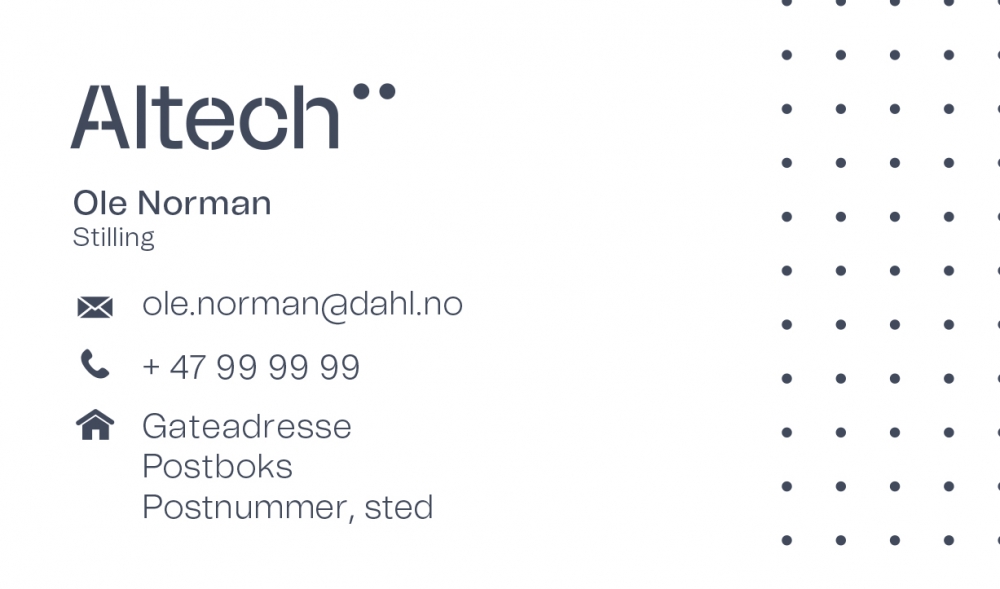Click the + 47 99 99 99 phone number

click(x=251, y=367)
